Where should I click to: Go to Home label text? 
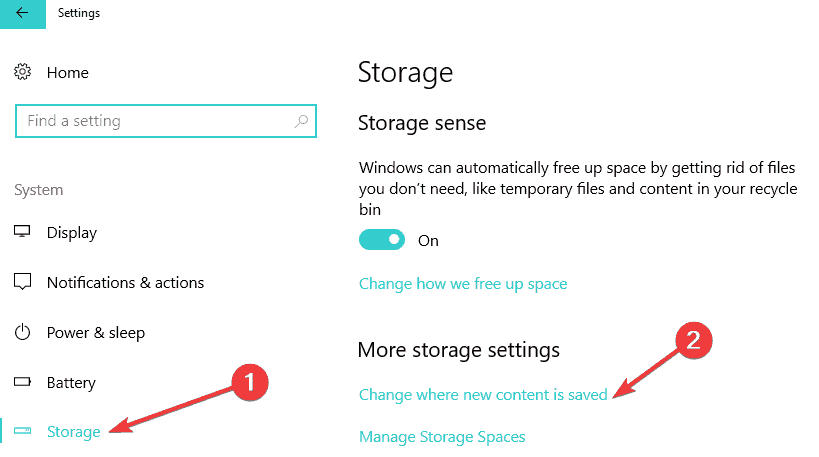(x=68, y=73)
